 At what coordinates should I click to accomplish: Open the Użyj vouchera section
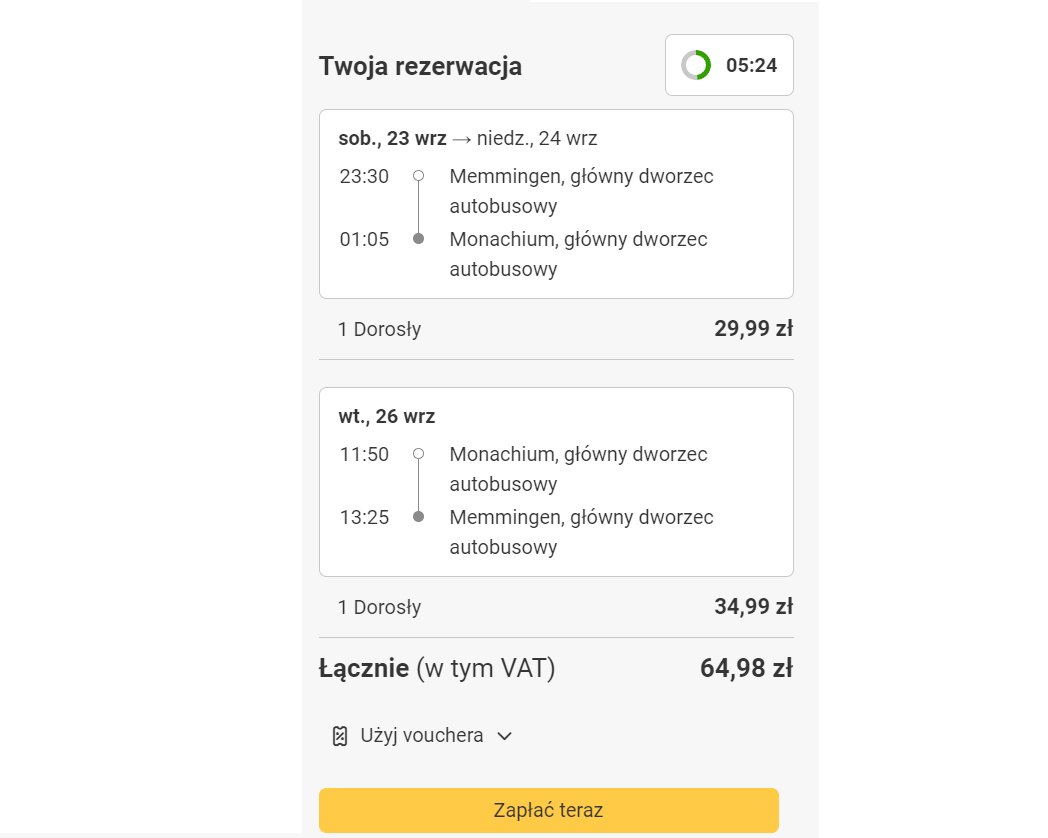[x=422, y=736]
